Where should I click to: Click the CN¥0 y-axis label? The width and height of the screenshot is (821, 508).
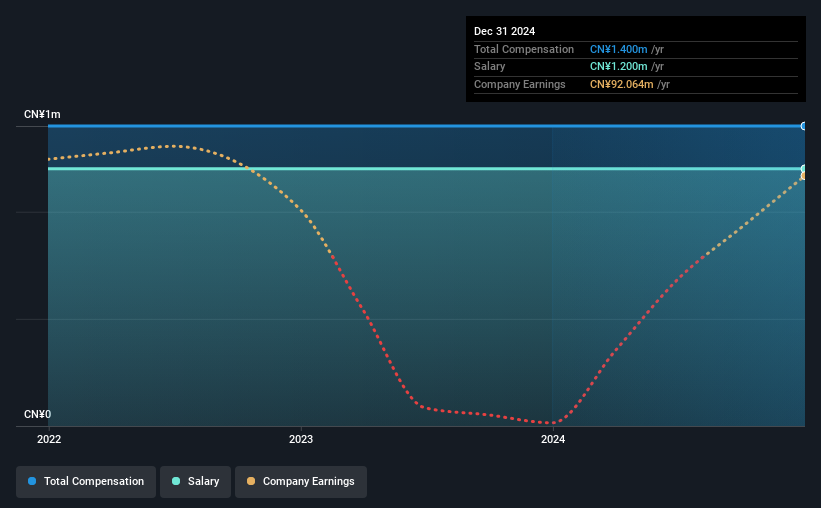[38, 414]
